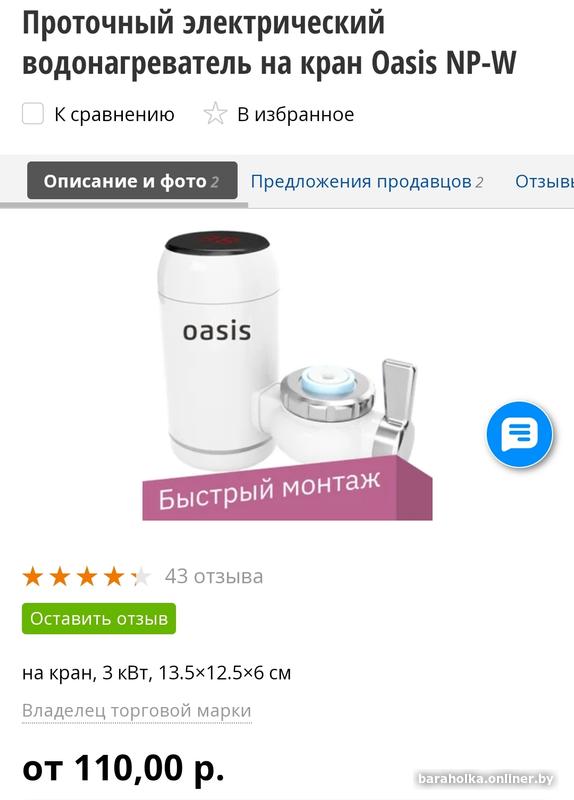Click the second orange rating star

60,577
